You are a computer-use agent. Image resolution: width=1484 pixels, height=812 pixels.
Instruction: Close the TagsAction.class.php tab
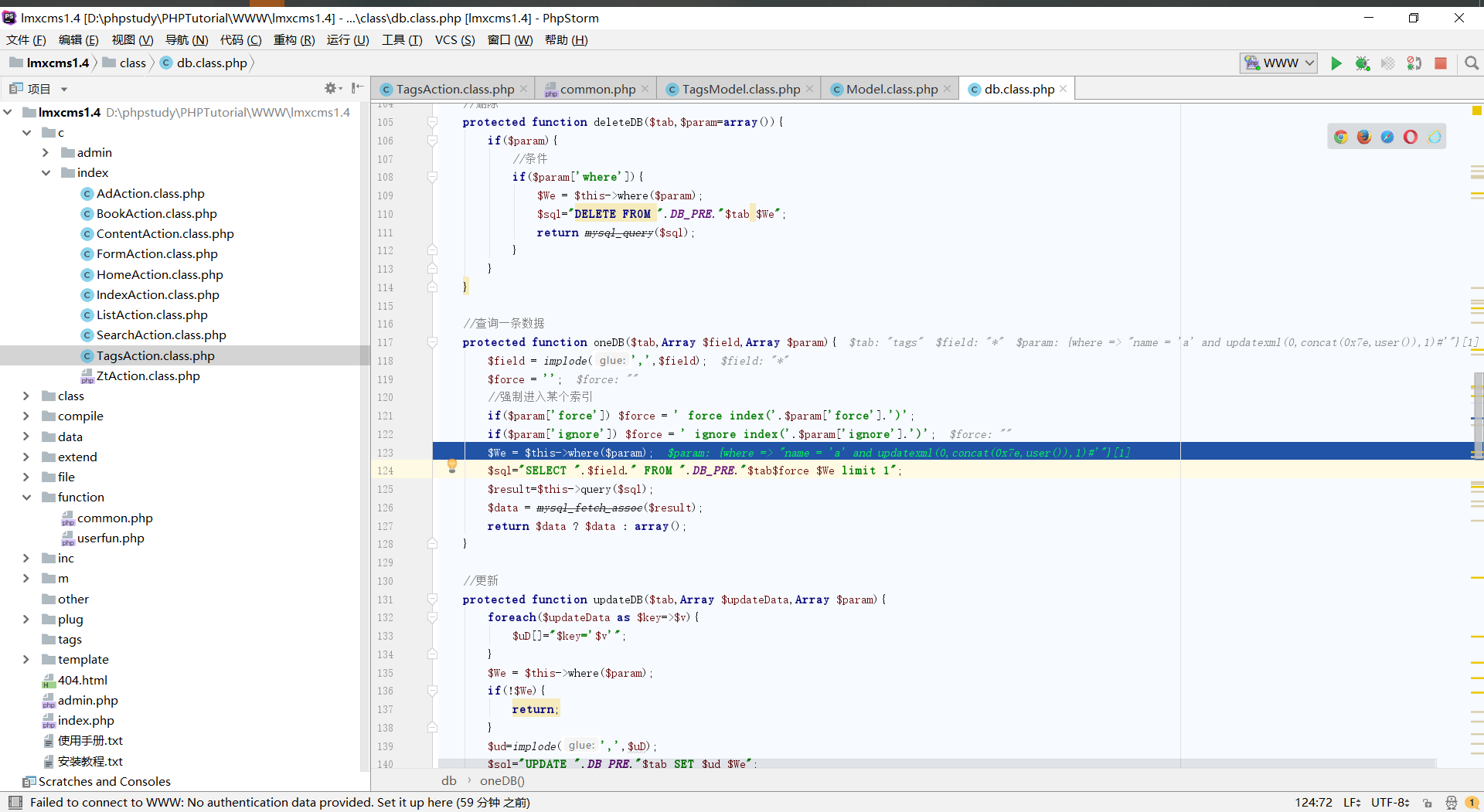(x=523, y=89)
